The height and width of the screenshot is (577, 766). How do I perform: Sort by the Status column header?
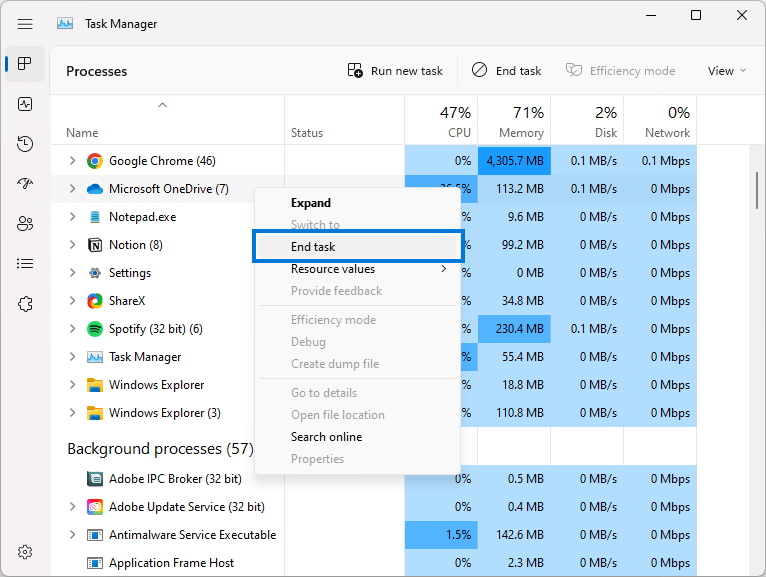pos(344,120)
